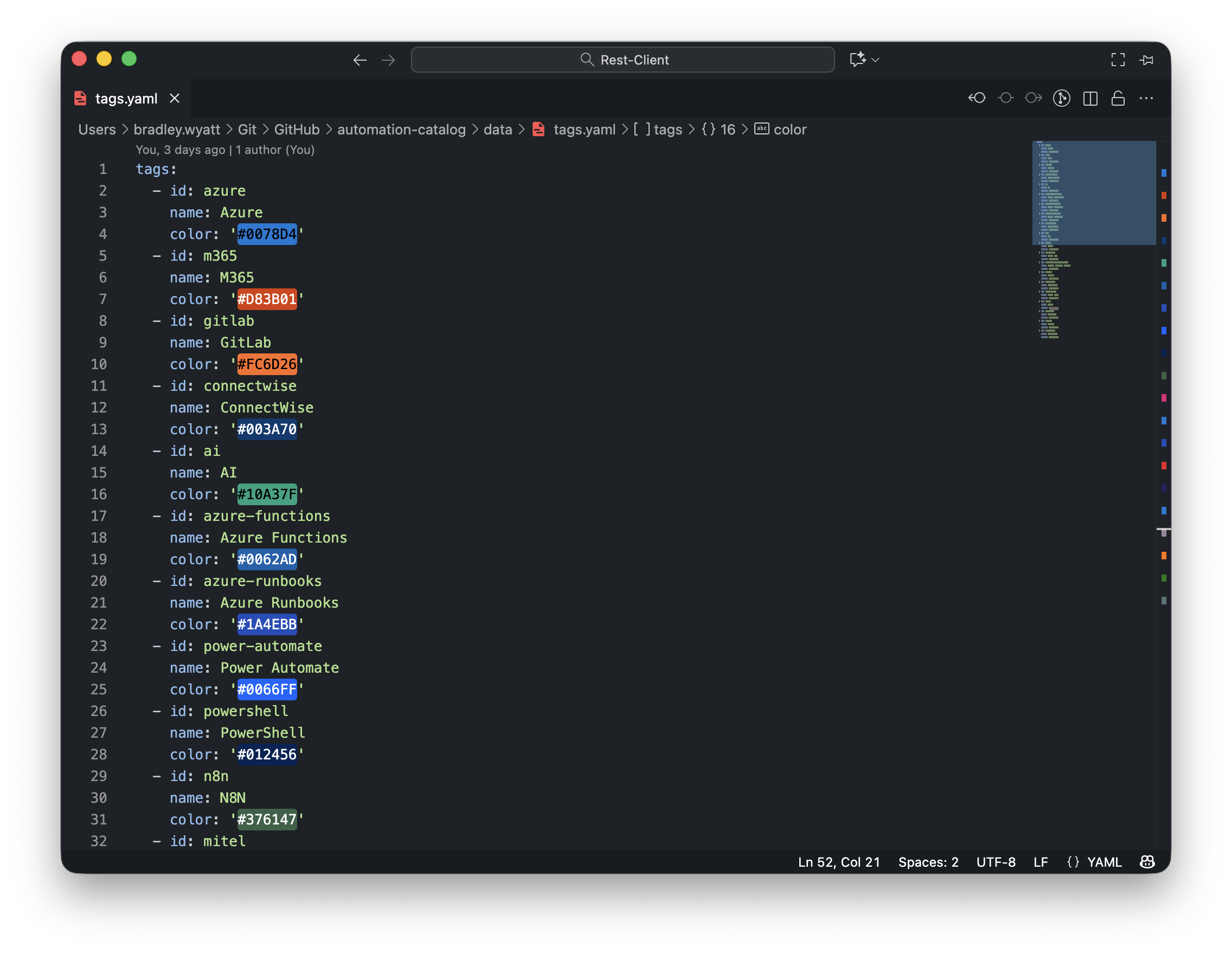Image resolution: width=1232 pixels, height=954 pixels.
Task: Open changes with previous revision
Action: tap(977, 98)
